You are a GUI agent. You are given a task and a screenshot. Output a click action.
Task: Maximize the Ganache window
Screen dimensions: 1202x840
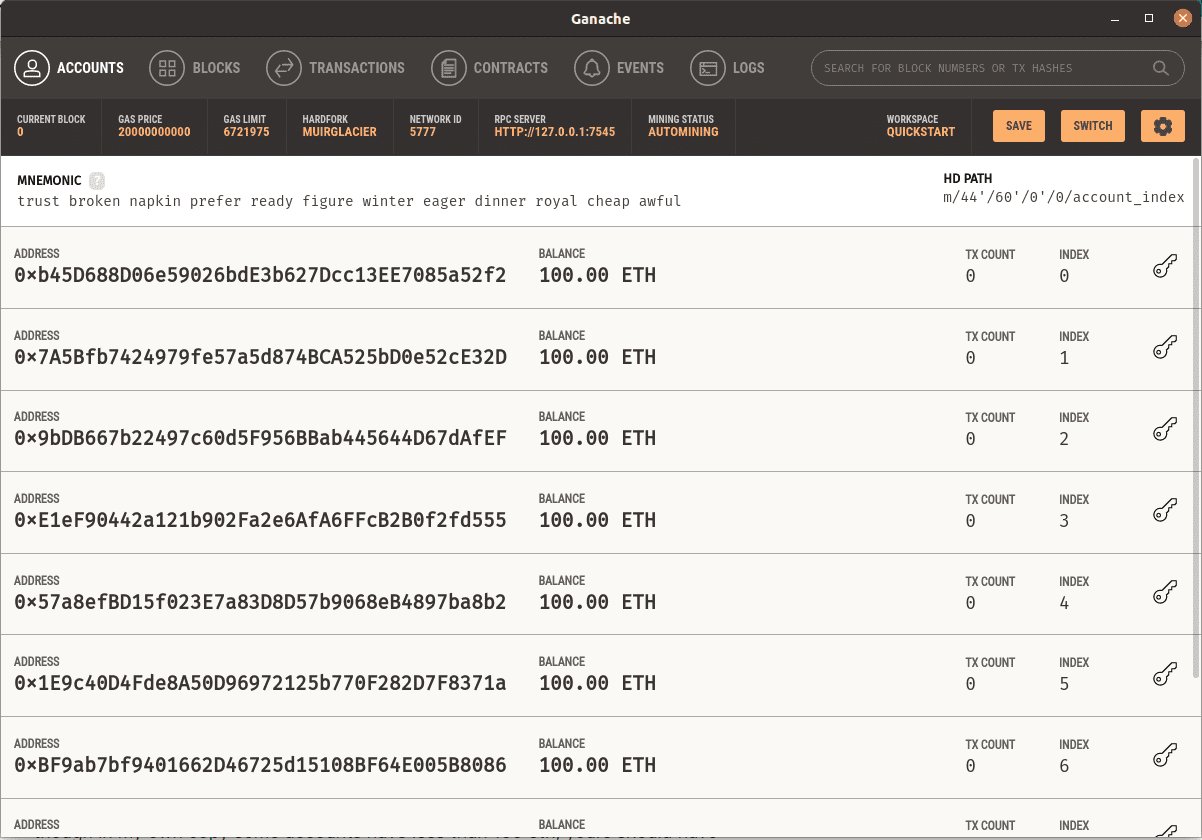click(x=1149, y=18)
